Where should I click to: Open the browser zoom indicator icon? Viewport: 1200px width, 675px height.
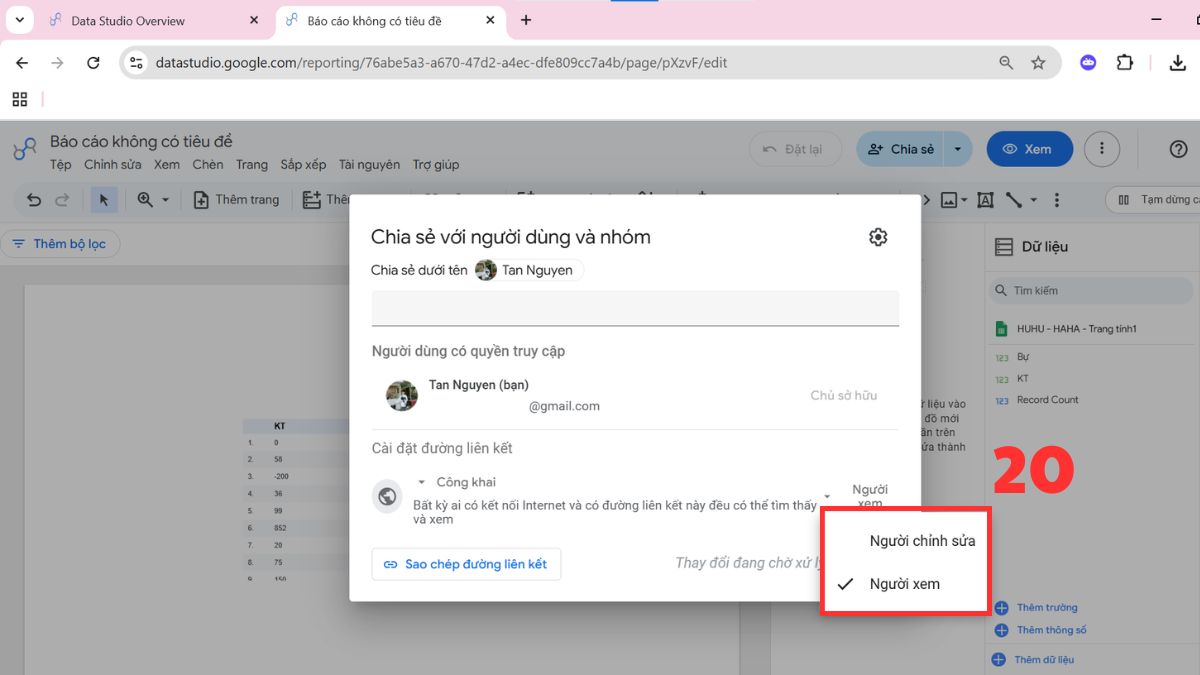[x=1006, y=63]
